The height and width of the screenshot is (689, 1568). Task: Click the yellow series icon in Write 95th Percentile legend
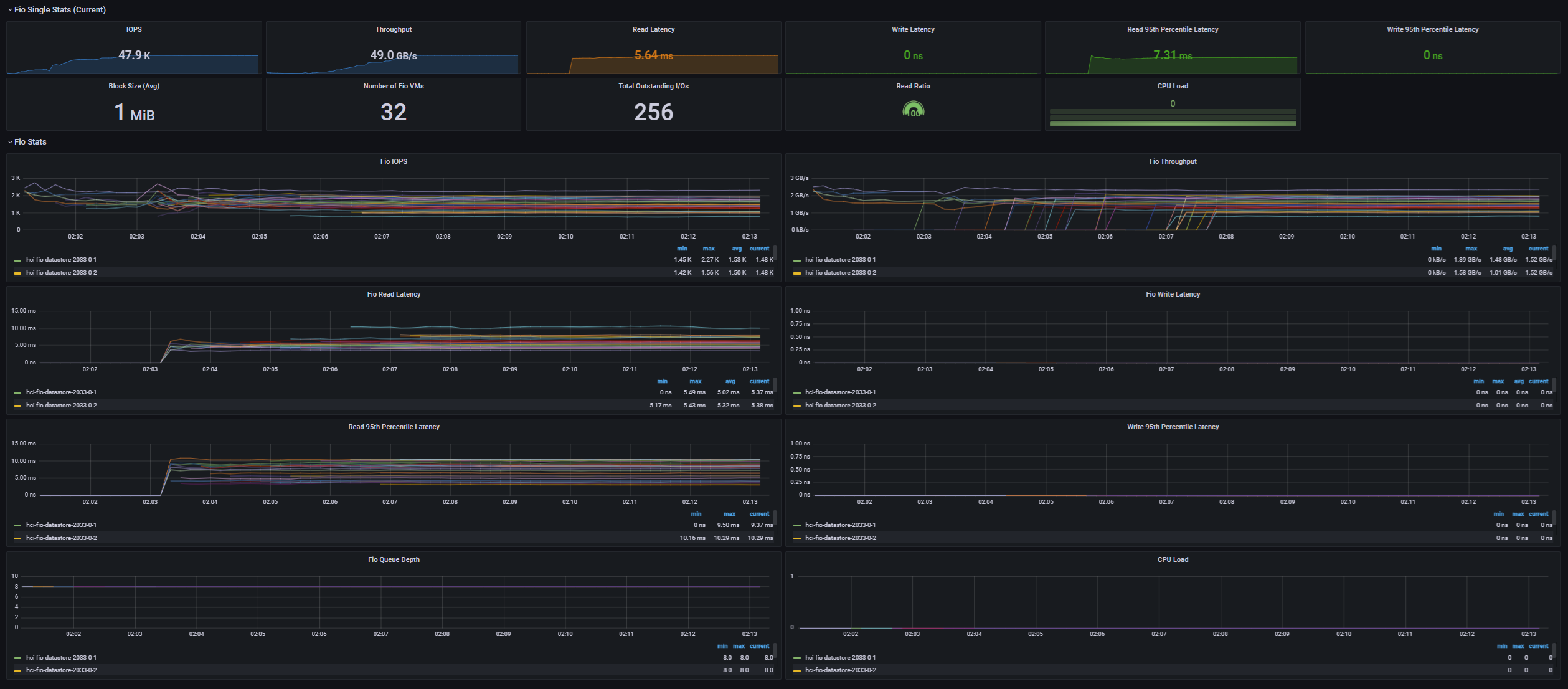tap(797, 538)
